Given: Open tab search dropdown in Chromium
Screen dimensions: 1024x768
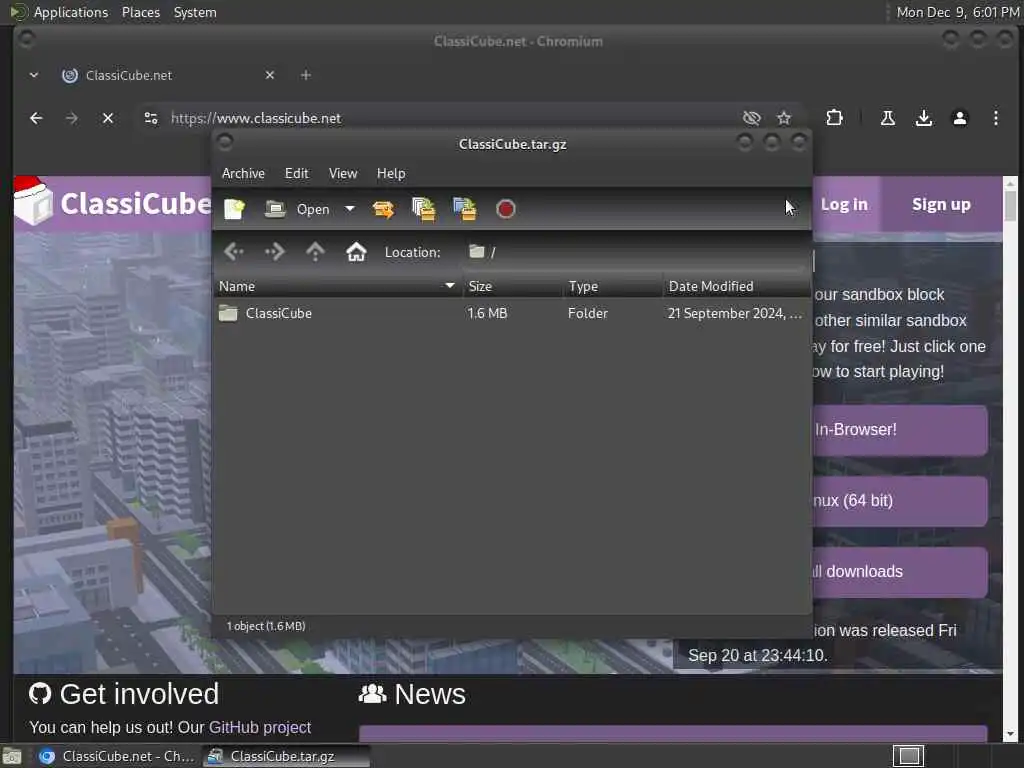Looking at the screenshot, I should point(34,75).
